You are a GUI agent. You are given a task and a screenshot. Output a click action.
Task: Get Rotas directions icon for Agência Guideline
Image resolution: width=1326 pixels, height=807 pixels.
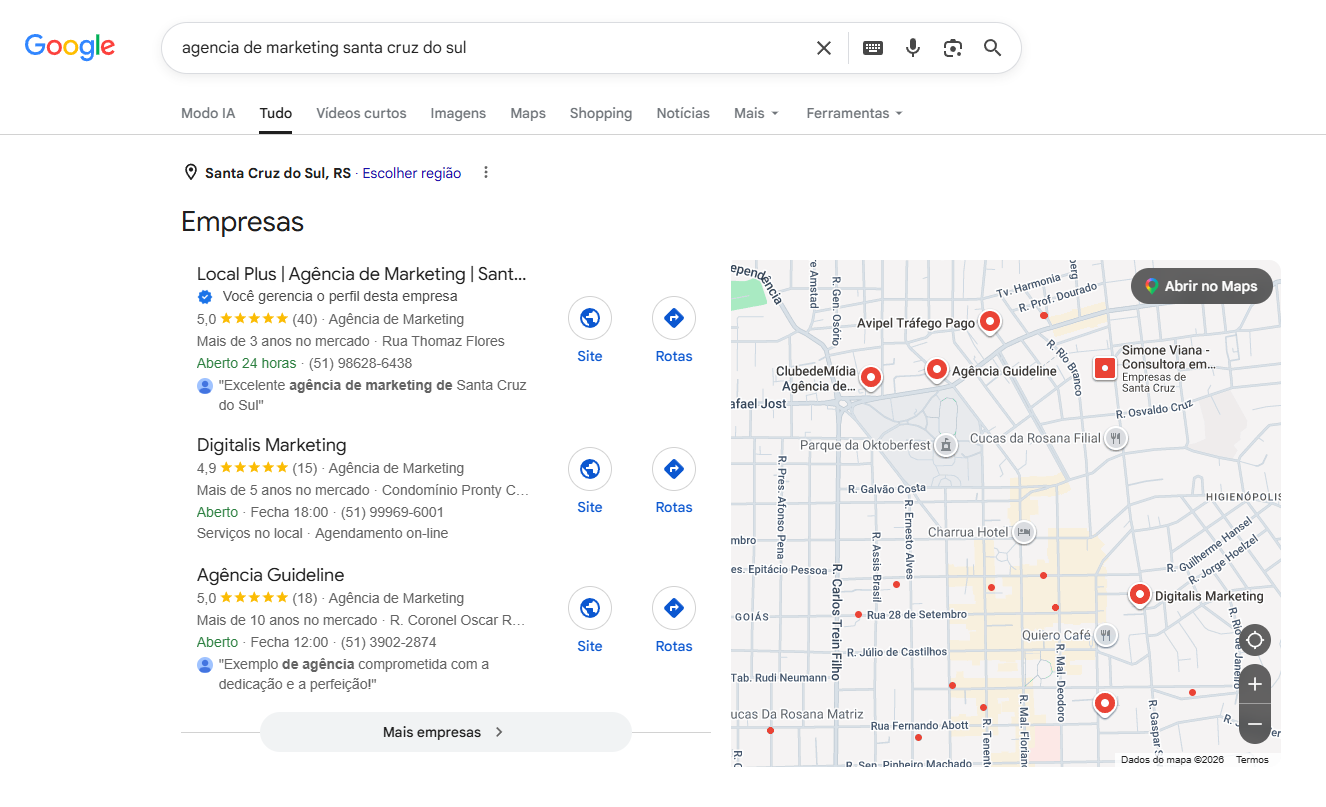674,608
